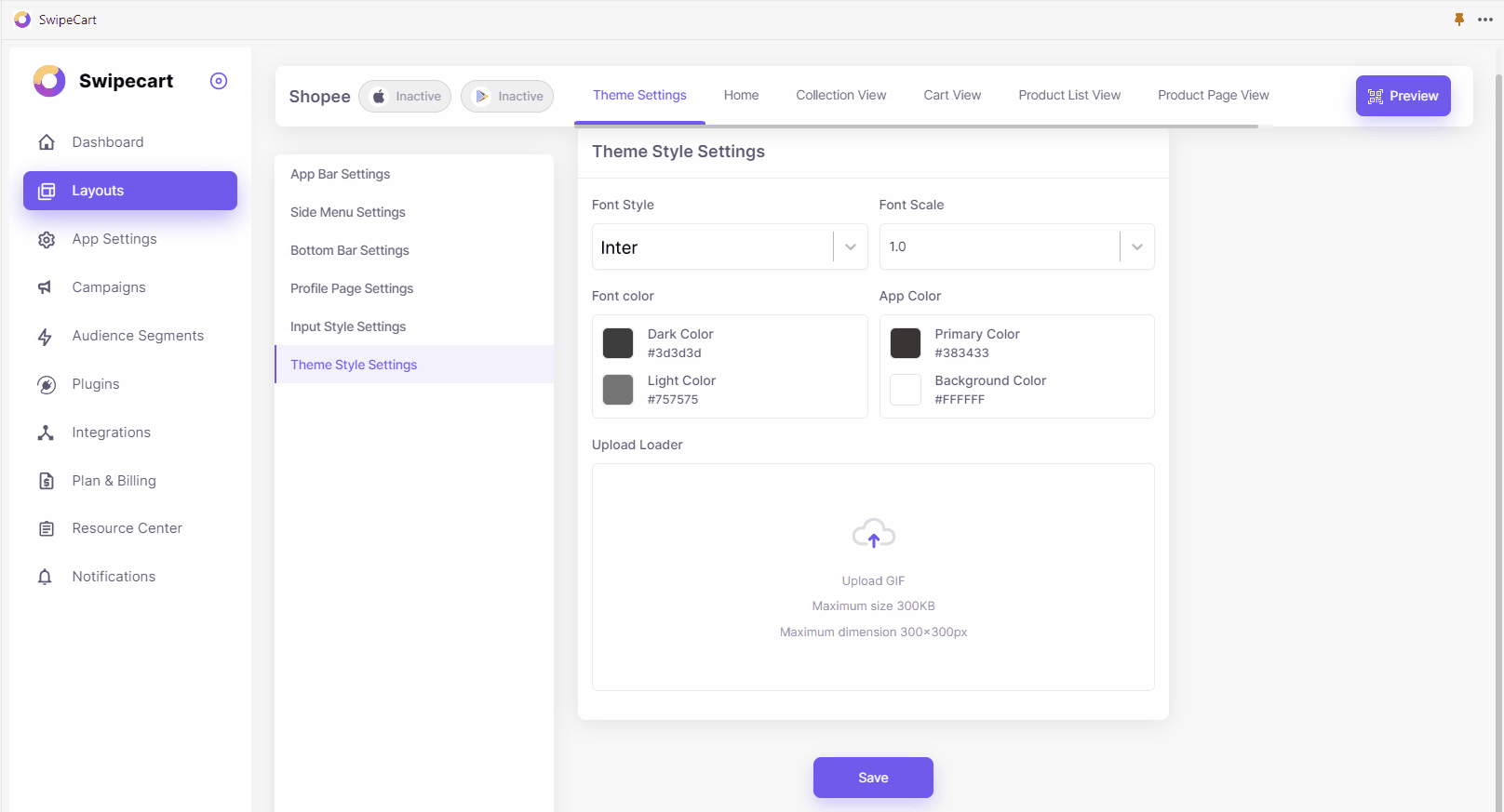Open Resource Center from sidebar

(x=130, y=528)
